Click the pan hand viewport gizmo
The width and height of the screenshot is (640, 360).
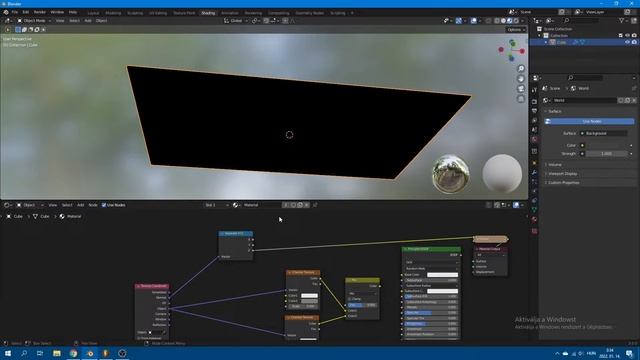(521, 79)
